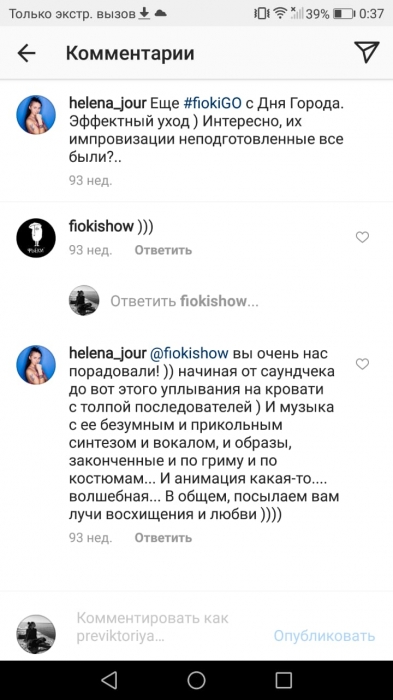Reply to helena_jour's long comment
The height and width of the screenshot is (700, 393).
click(163, 538)
